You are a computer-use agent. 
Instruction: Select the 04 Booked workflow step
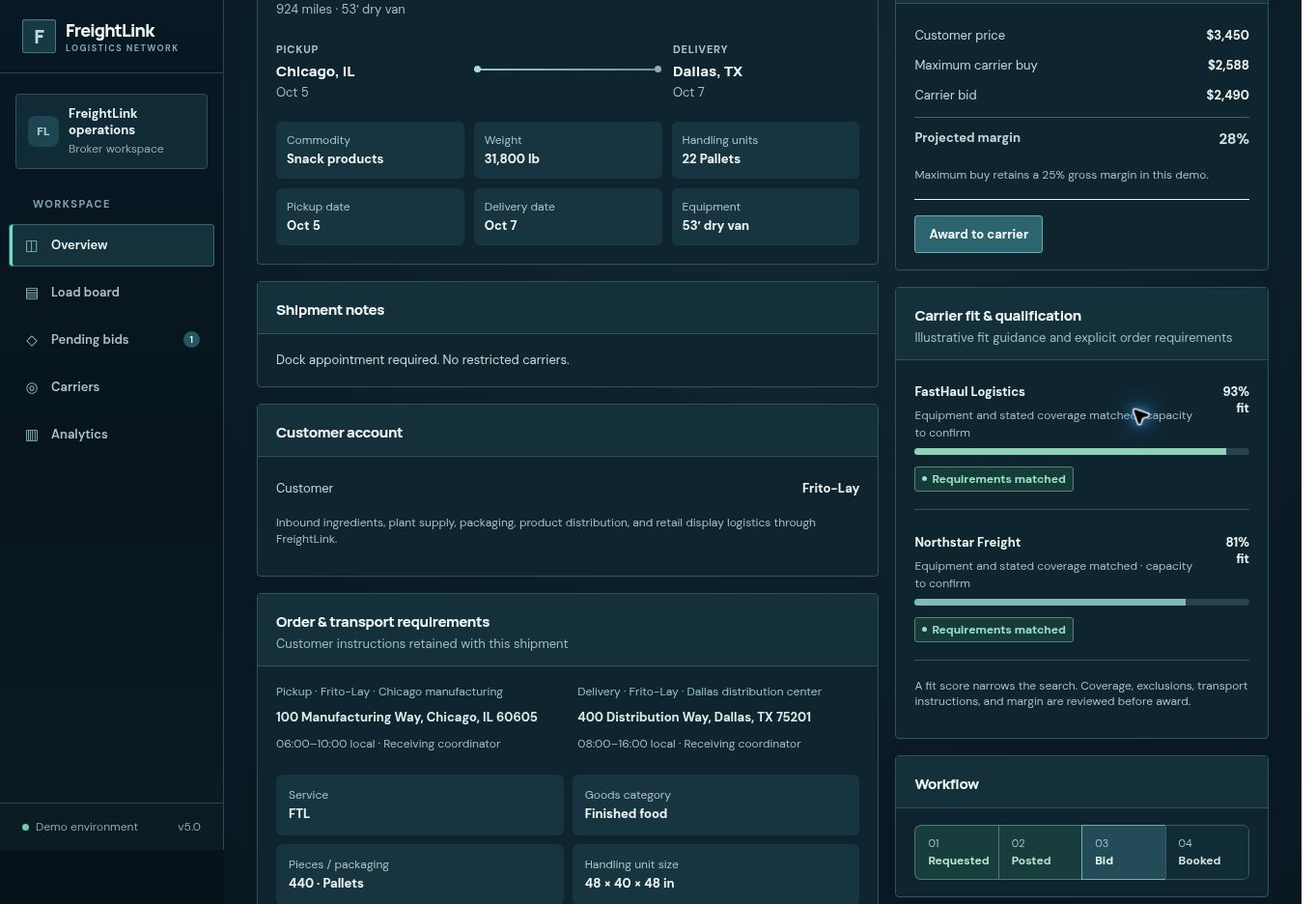coord(1207,852)
